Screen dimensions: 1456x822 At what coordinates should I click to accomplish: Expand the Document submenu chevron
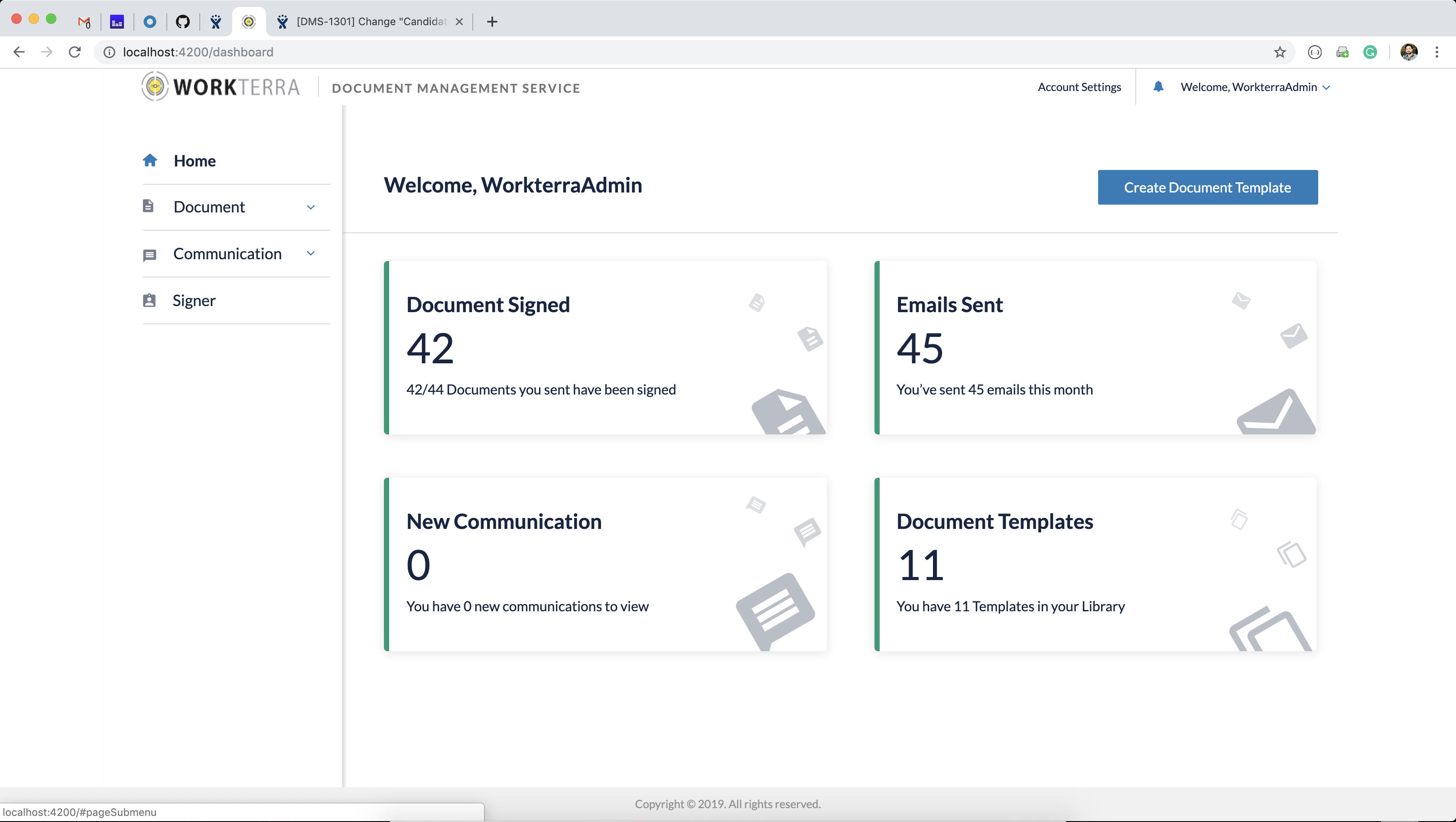tap(311, 208)
